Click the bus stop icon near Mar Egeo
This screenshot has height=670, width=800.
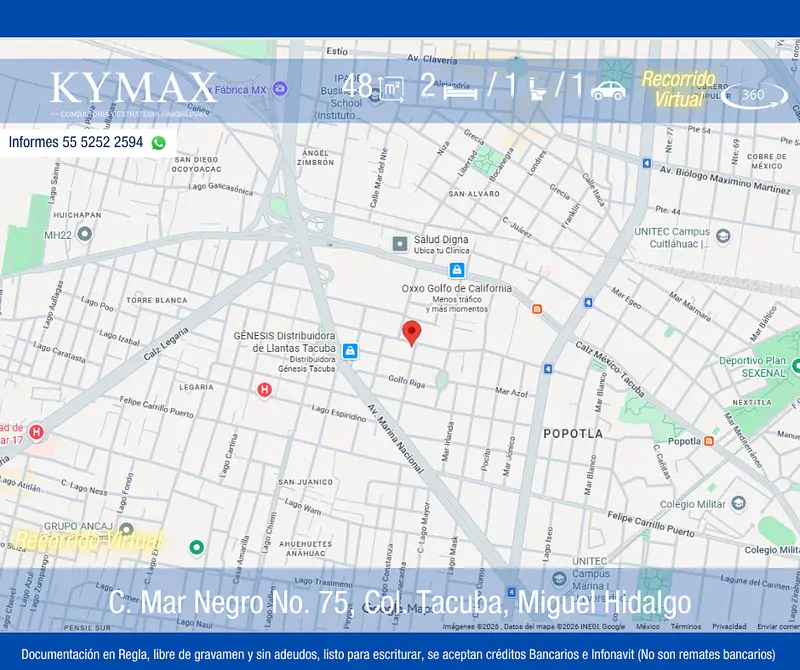pyautogui.click(x=588, y=303)
